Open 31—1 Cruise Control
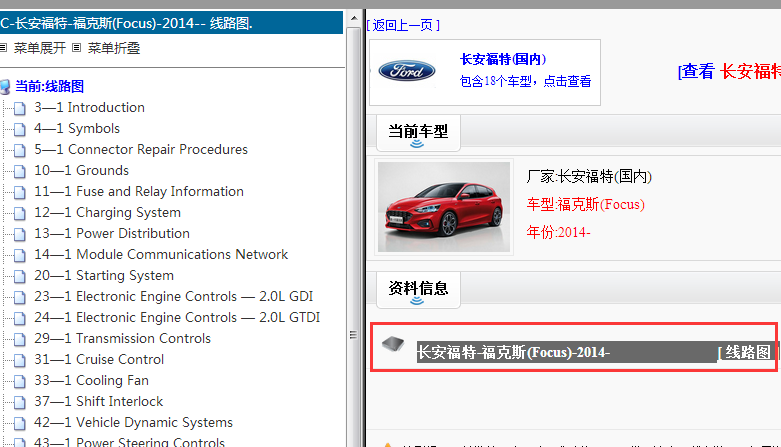Viewport: 781px width, 447px height. (x=99, y=359)
